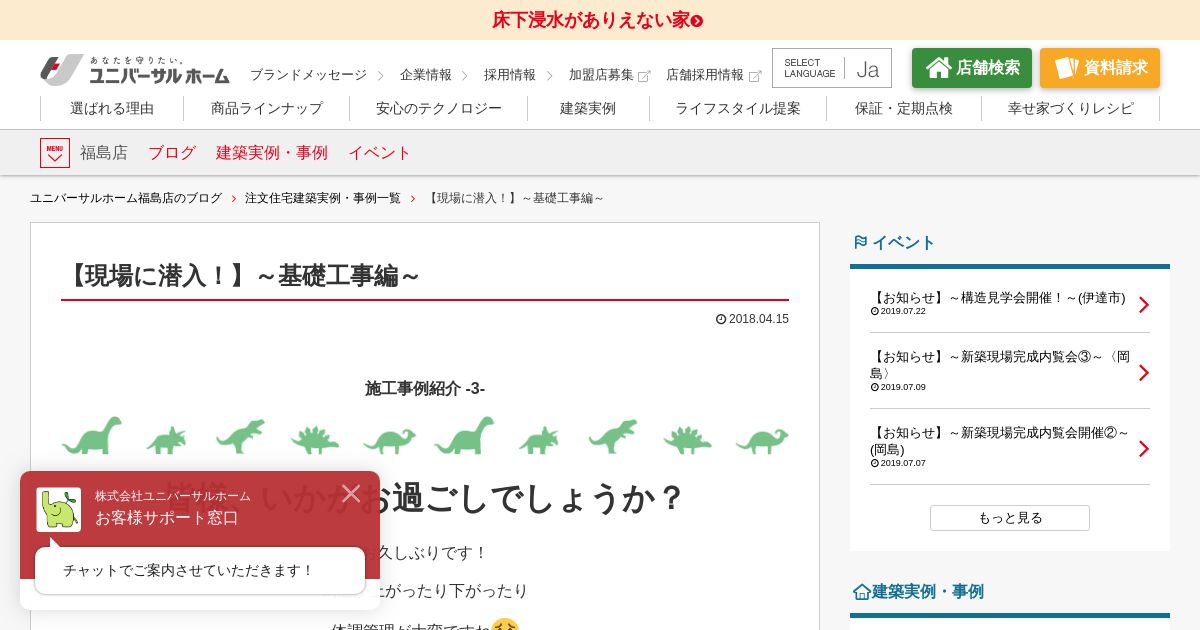This screenshot has height=630, width=1200.
Task: Click house icon beside 建築実例・事例 heading
Action: pyautogui.click(x=861, y=592)
